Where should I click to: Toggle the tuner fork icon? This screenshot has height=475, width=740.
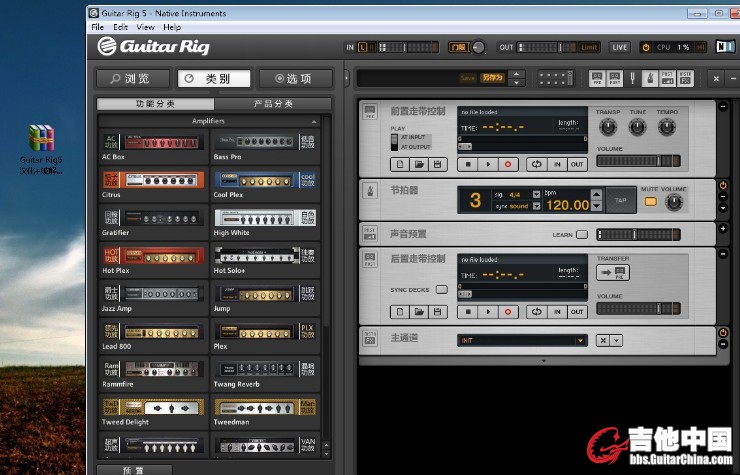pyautogui.click(x=632, y=78)
